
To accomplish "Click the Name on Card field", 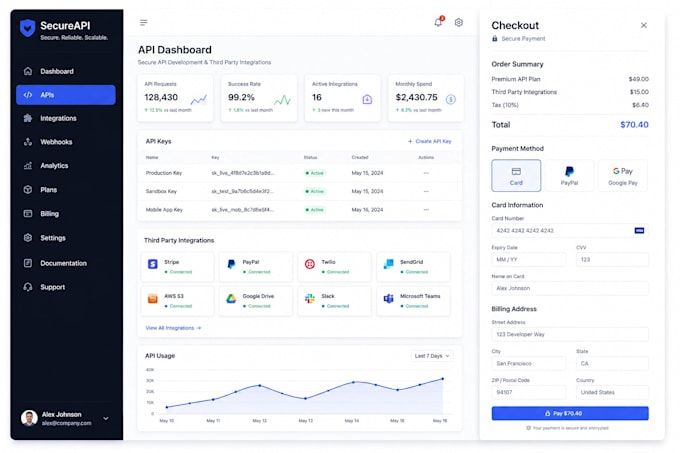I will point(570,288).
